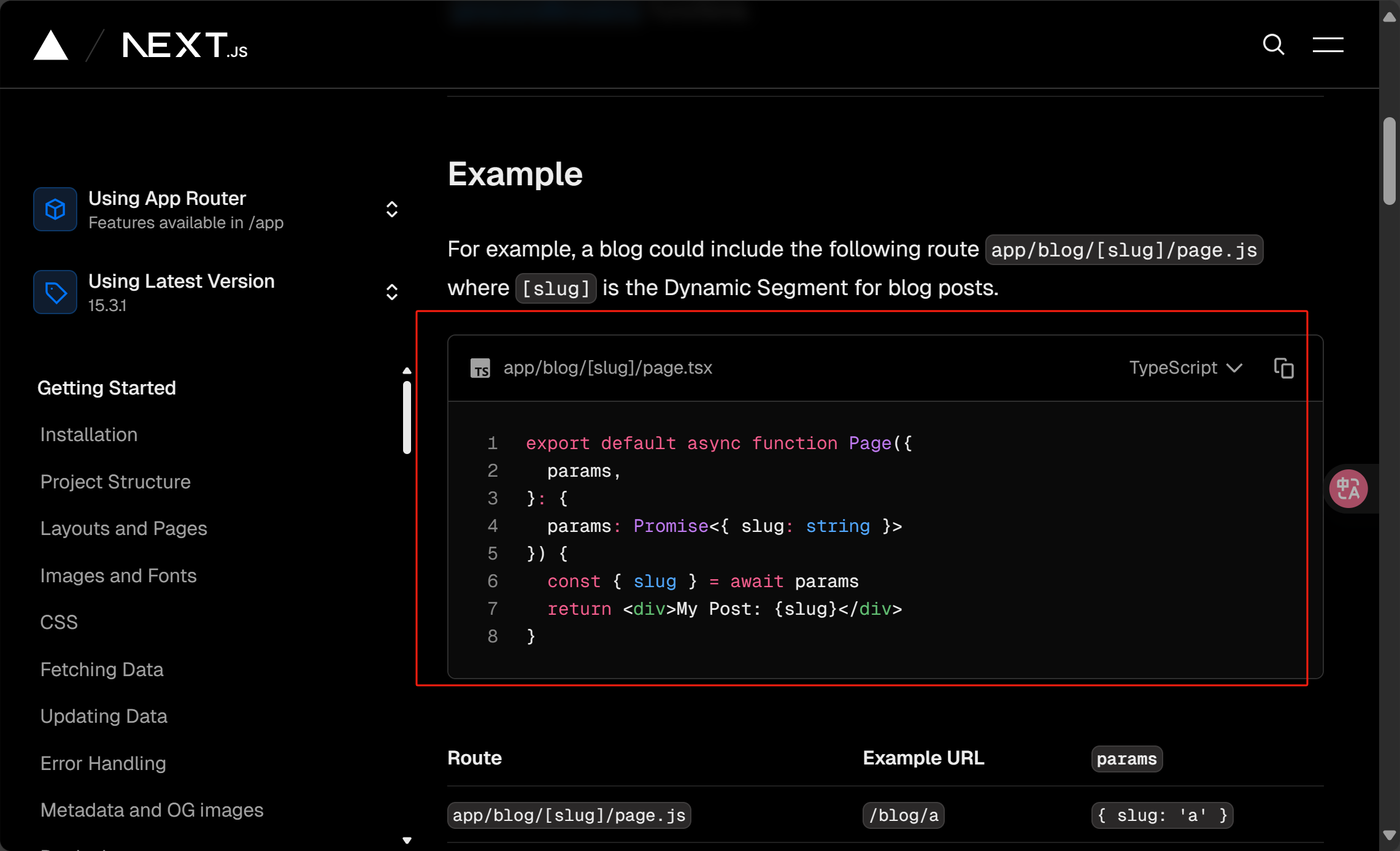Click app/blog/[slug]/page.js in table row
Screen dimensions: 1400x851
click(x=569, y=815)
